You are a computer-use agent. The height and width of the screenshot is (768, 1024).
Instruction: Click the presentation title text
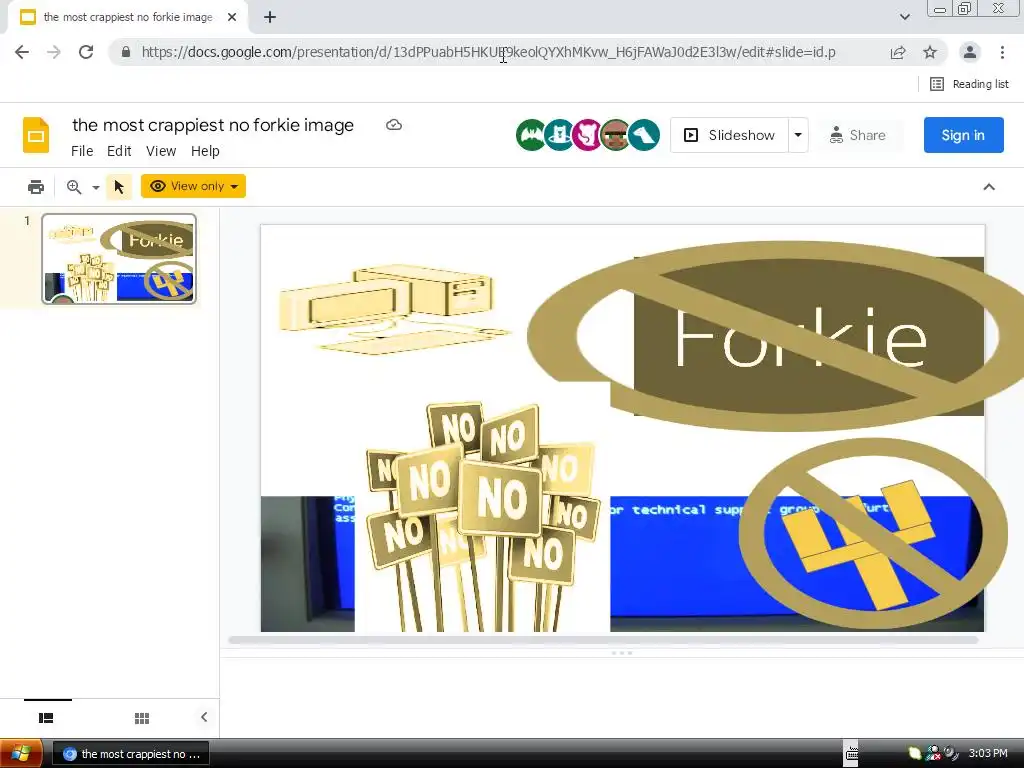point(213,125)
